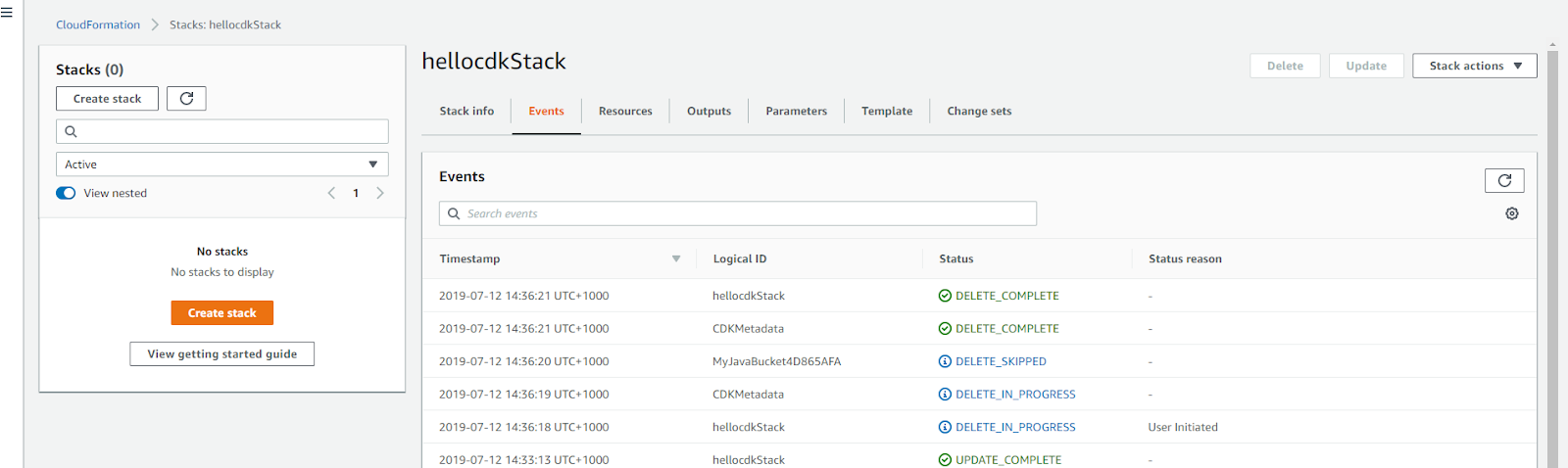The width and height of the screenshot is (1568, 468).
Task: Switch to the Resources tab
Action: [625, 112]
